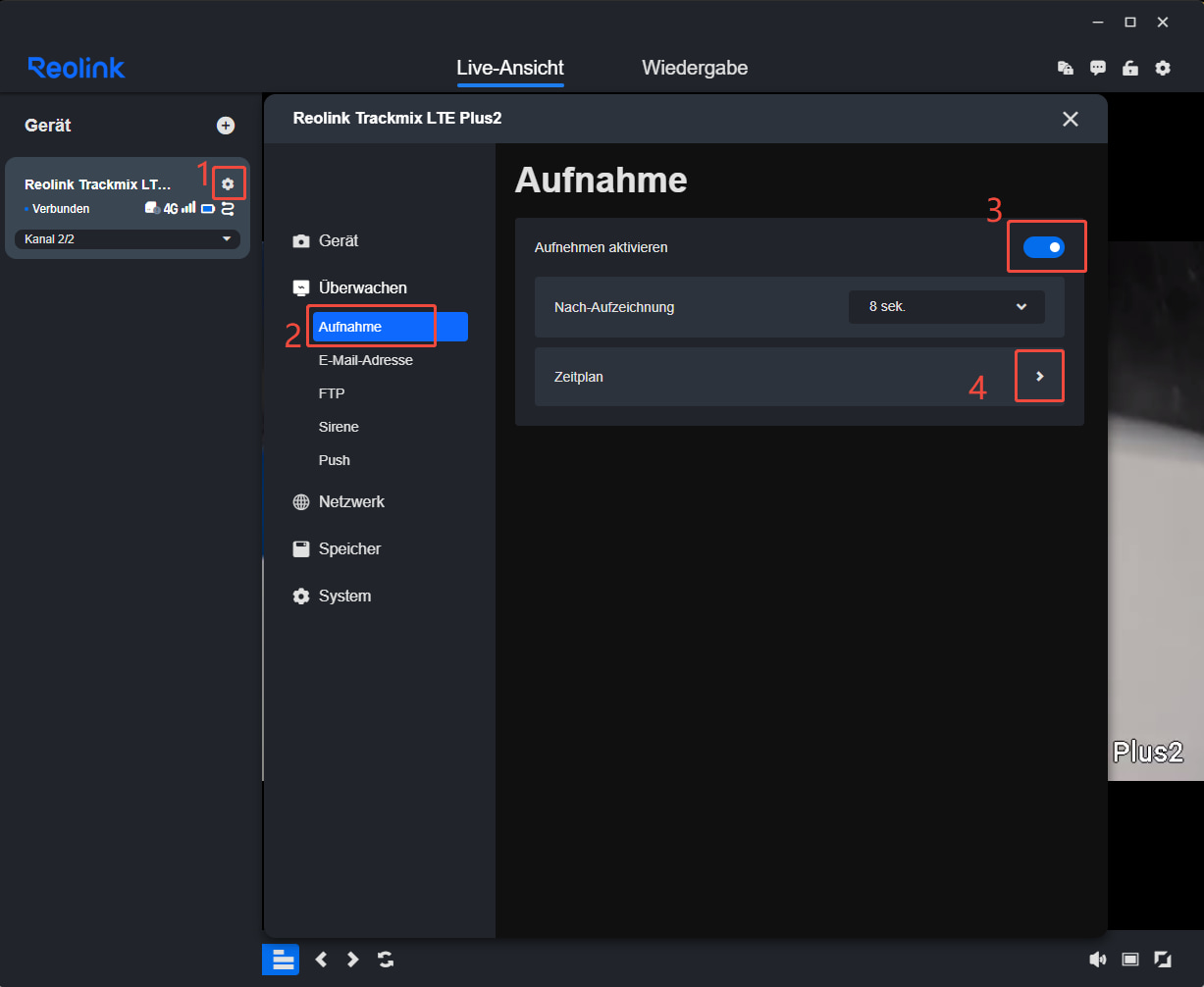
Task: Open the Trackmix camera settings gear
Action: (228, 183)
